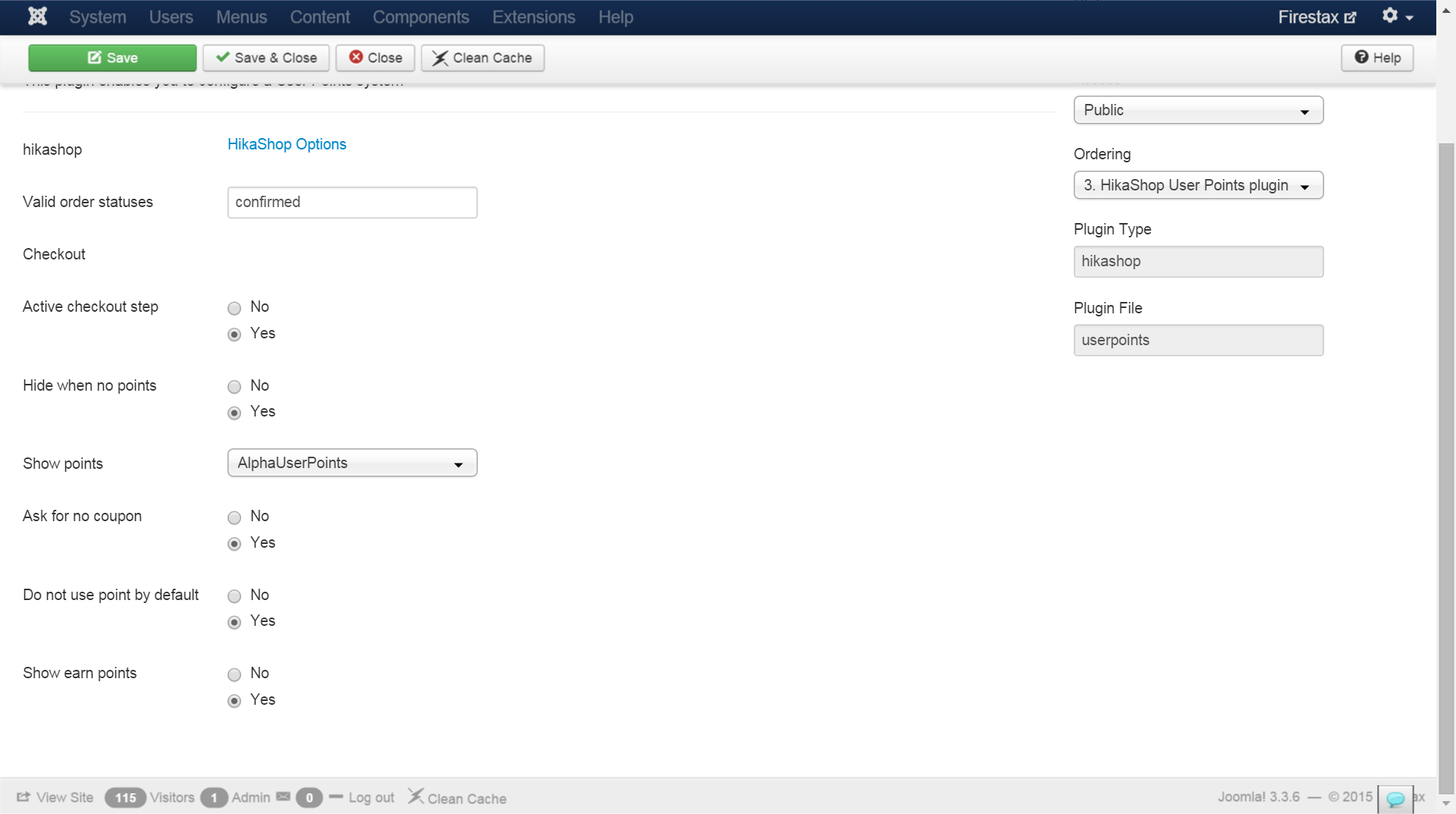
Task: Open the settings gear menu
Action: (x=1397, y=16)
